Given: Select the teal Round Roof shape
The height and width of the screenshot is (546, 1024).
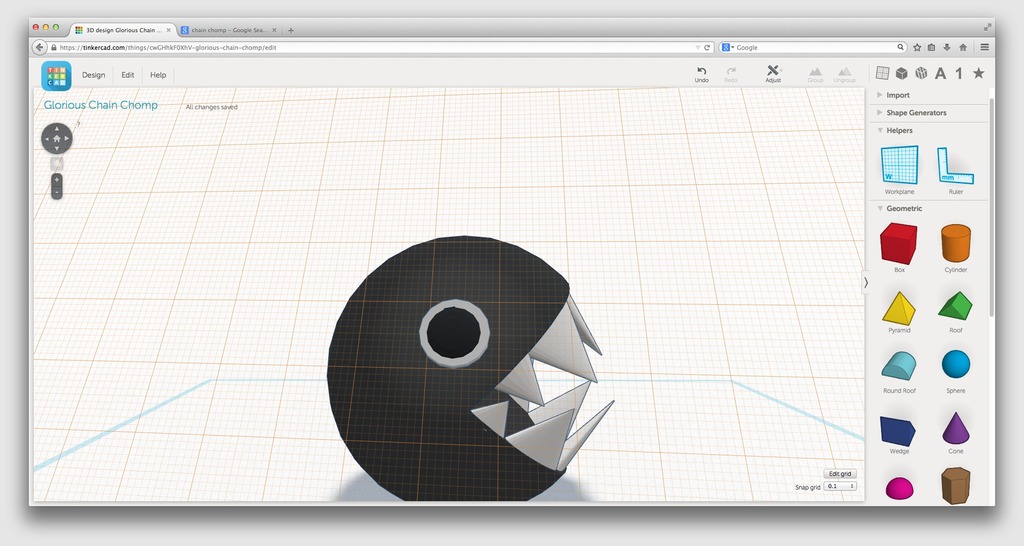Looking at the screenshot, I should tap(899, 366).
